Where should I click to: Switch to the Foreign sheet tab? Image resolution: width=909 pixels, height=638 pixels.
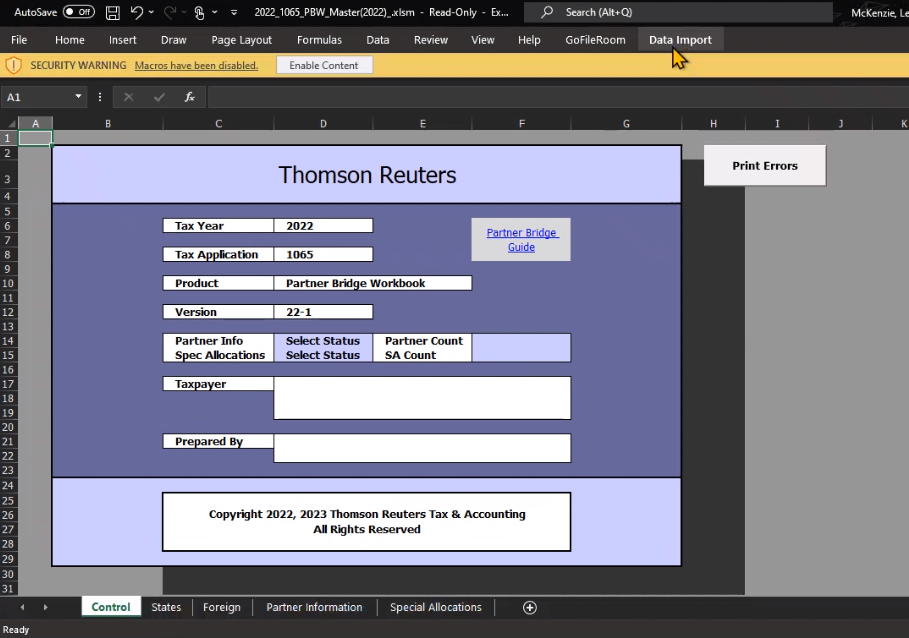[221, 607]
